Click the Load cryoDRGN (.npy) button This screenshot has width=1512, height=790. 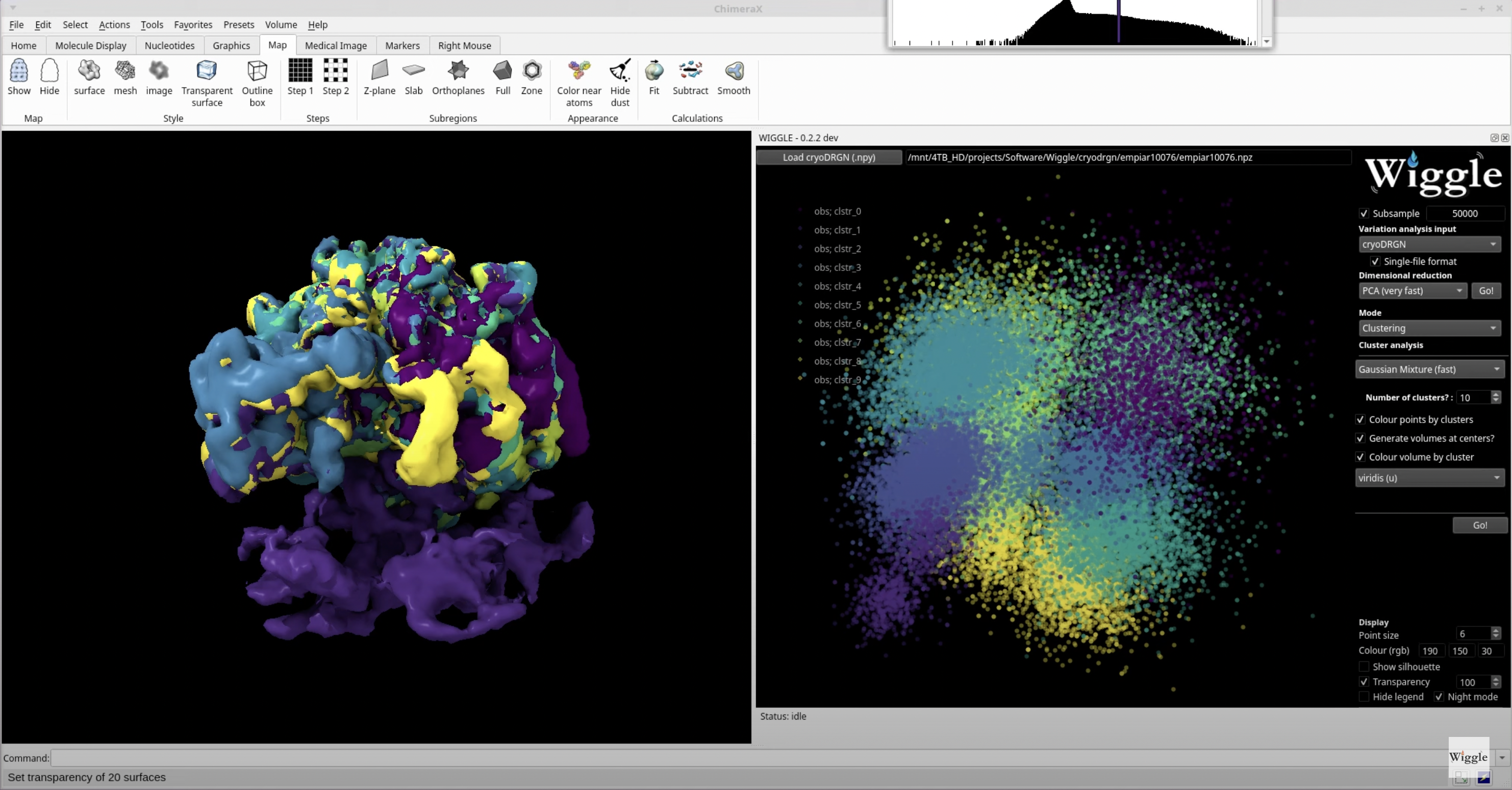[828, 157]
